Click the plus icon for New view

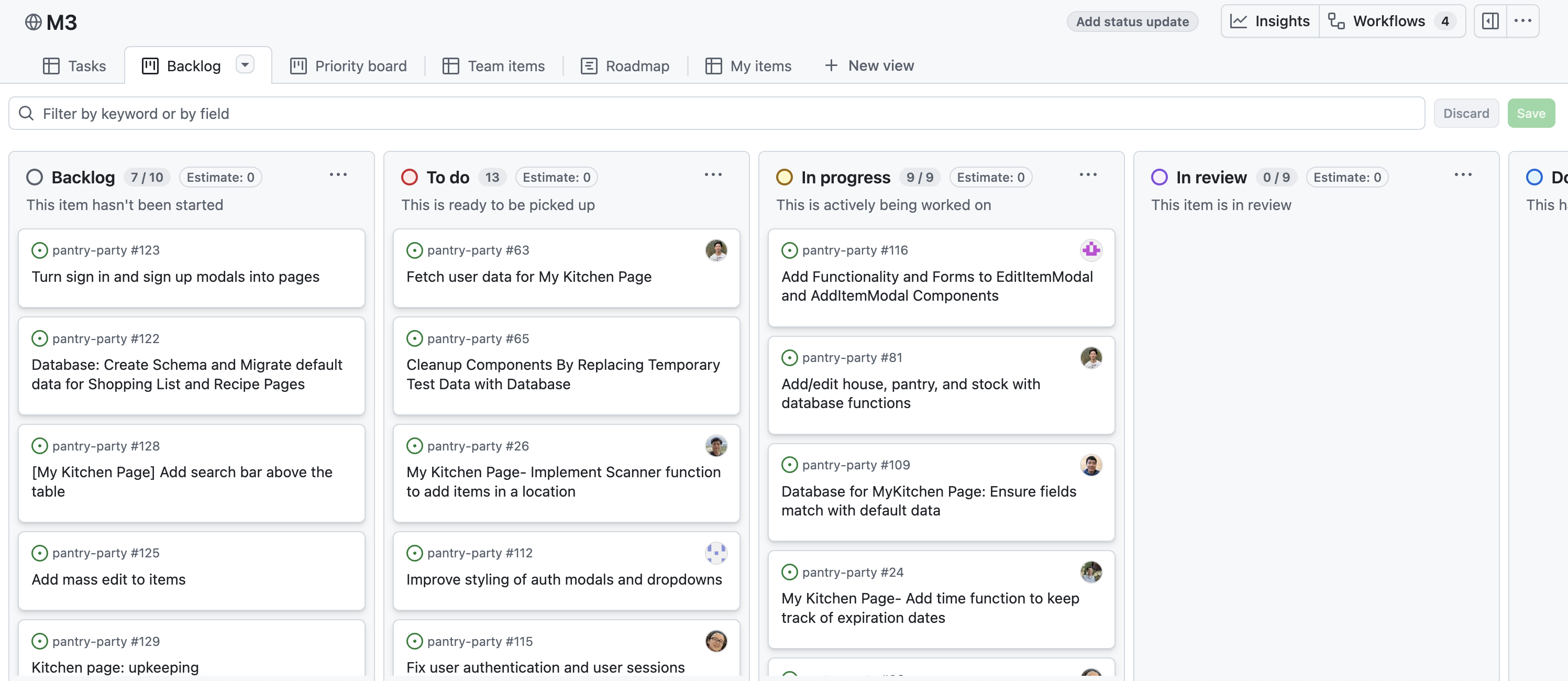point(831,65)
